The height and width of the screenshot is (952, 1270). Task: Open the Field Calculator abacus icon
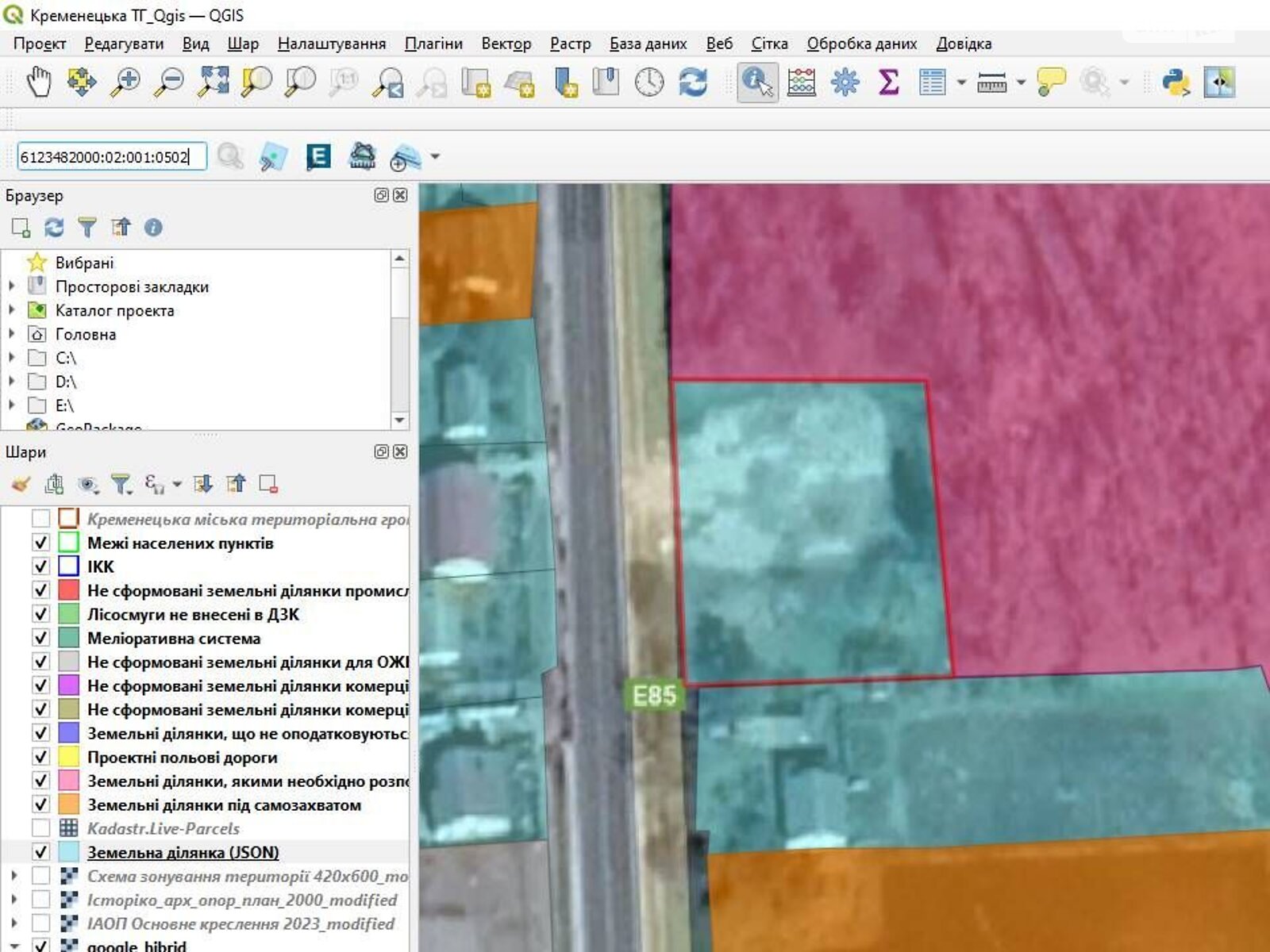pos(801,82)
